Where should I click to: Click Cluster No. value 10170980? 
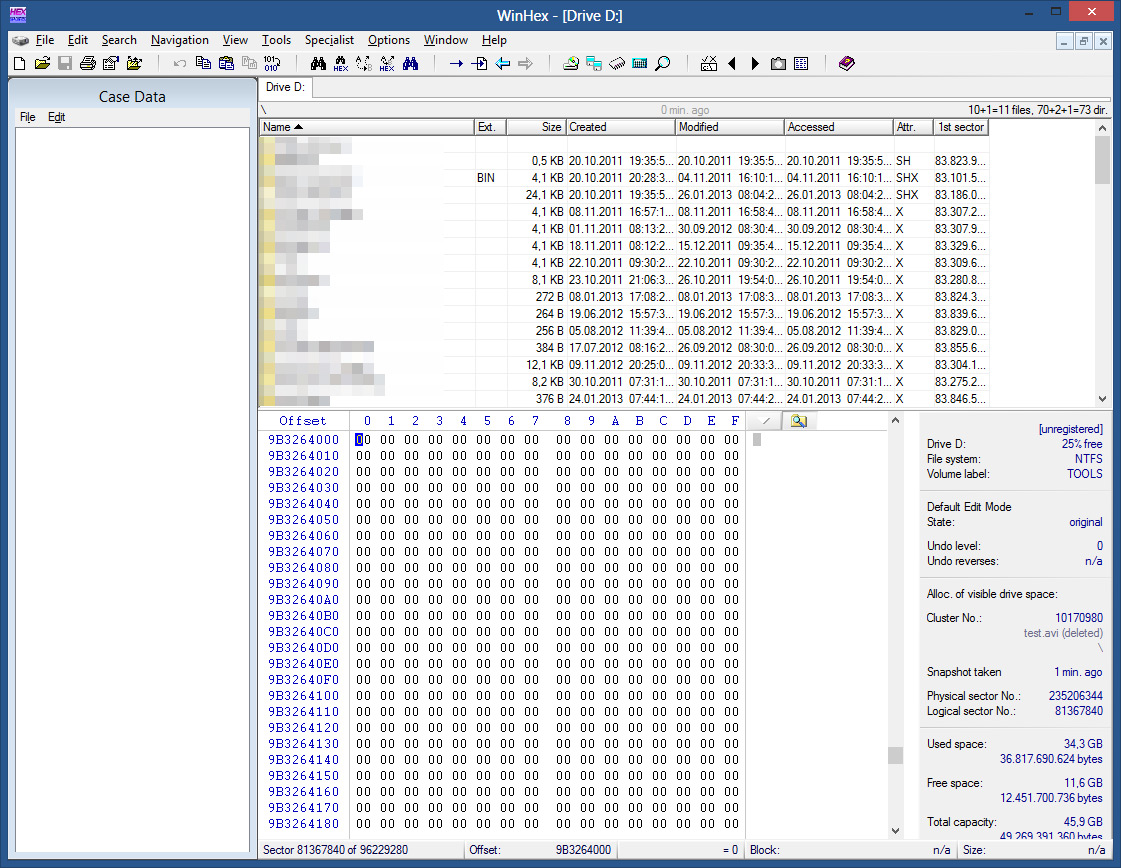coord(1079,618)
